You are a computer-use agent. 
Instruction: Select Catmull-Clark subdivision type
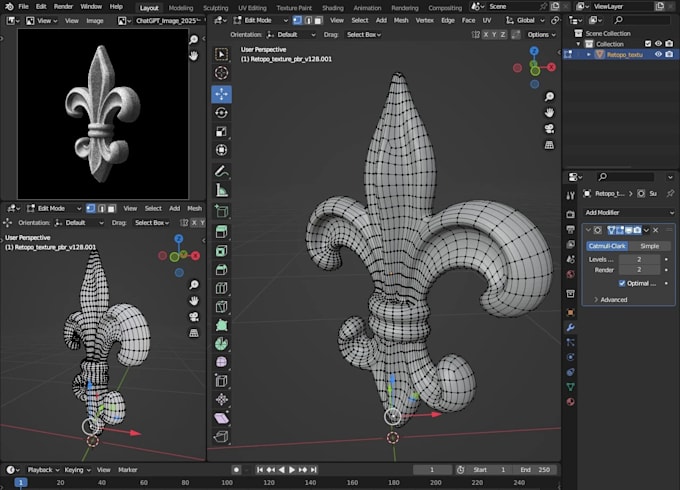[x=607, y=246]
